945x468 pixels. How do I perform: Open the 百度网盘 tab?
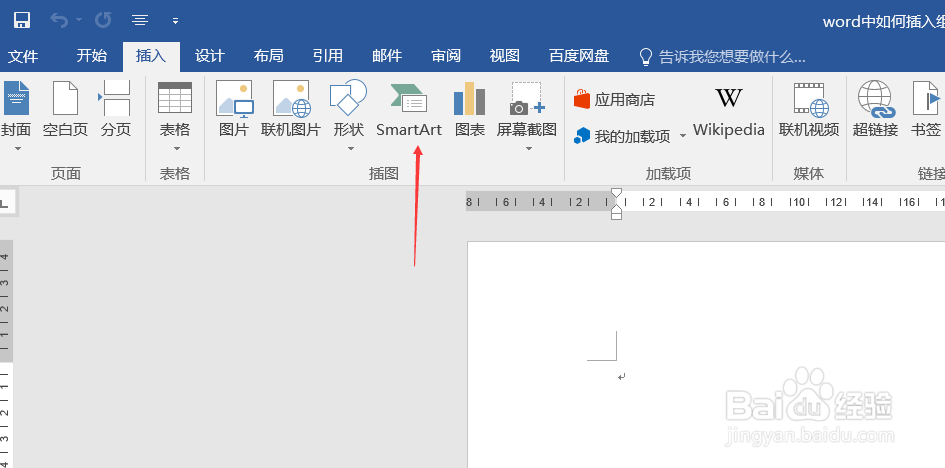[579, 56]
